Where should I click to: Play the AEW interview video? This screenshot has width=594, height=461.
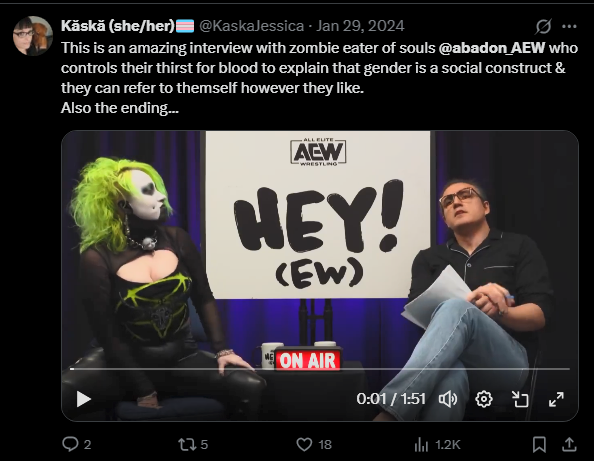84,399
